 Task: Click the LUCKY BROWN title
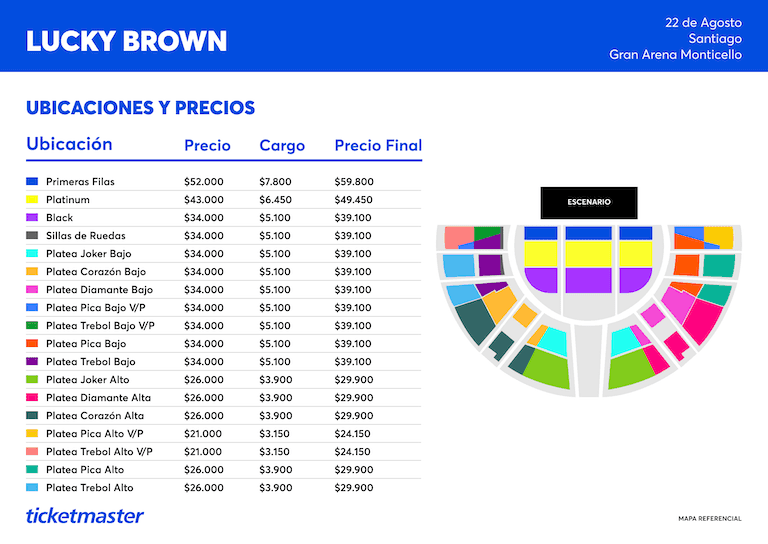[x=126, y=41]
